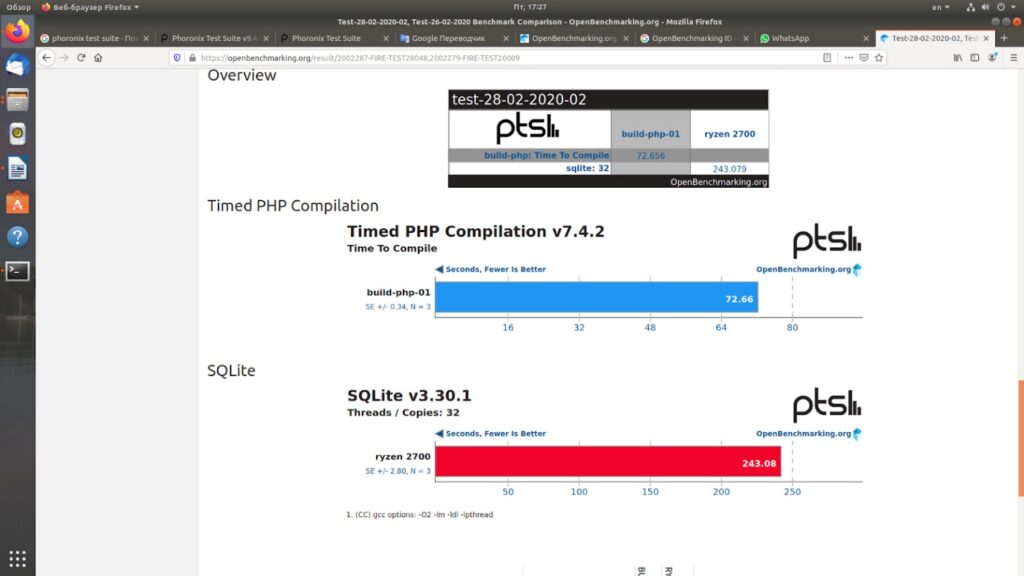
Task: Switch to Phoronix Test Suite v9.4 tab
Action: tap(214, 38)
